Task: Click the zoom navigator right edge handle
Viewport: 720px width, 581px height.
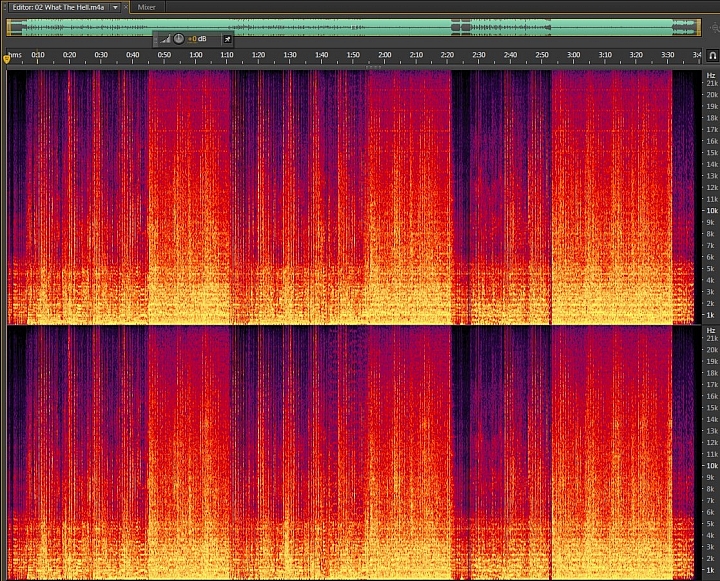Action: pyautogui.click(x=699, y=28)
